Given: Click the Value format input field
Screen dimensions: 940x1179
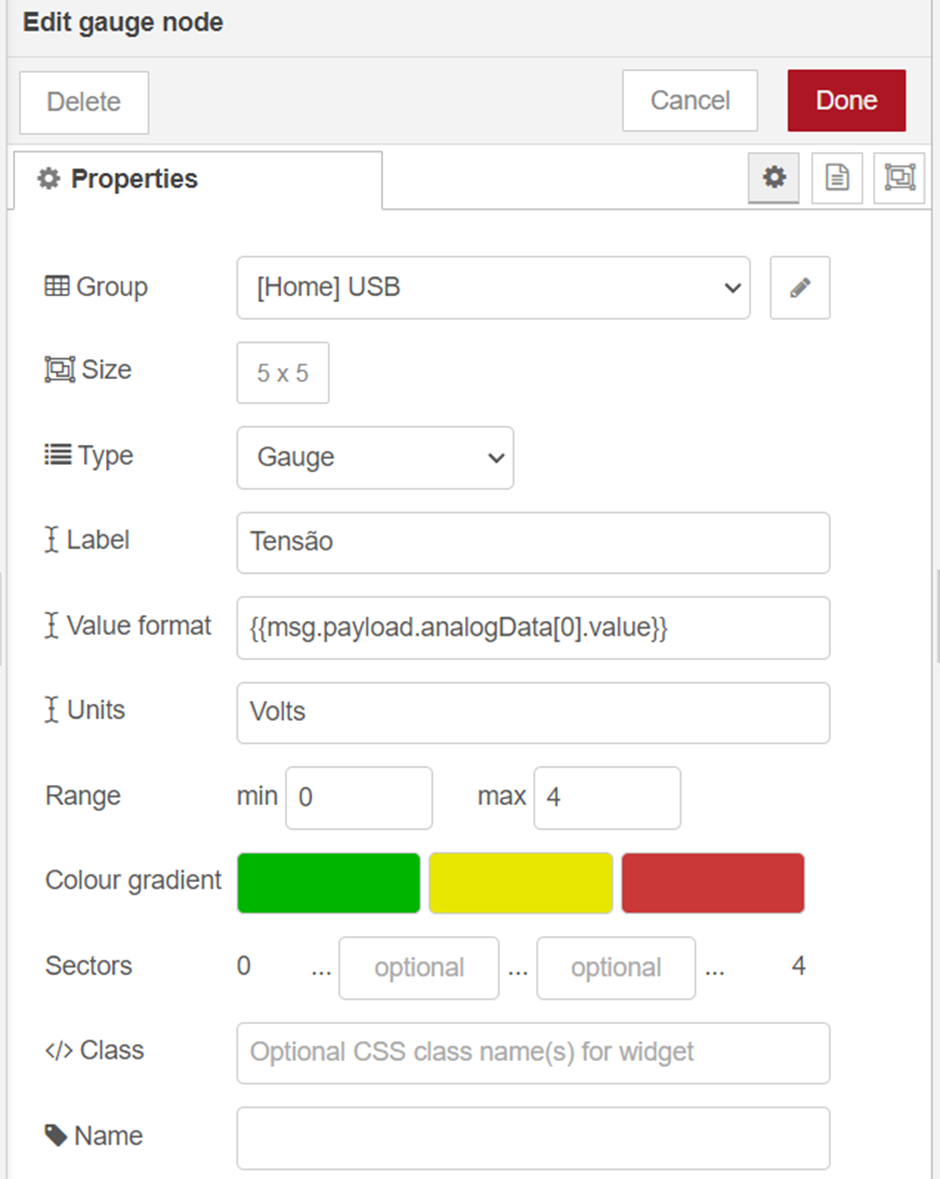Looking at the screenshot, I should click(533, 628).
